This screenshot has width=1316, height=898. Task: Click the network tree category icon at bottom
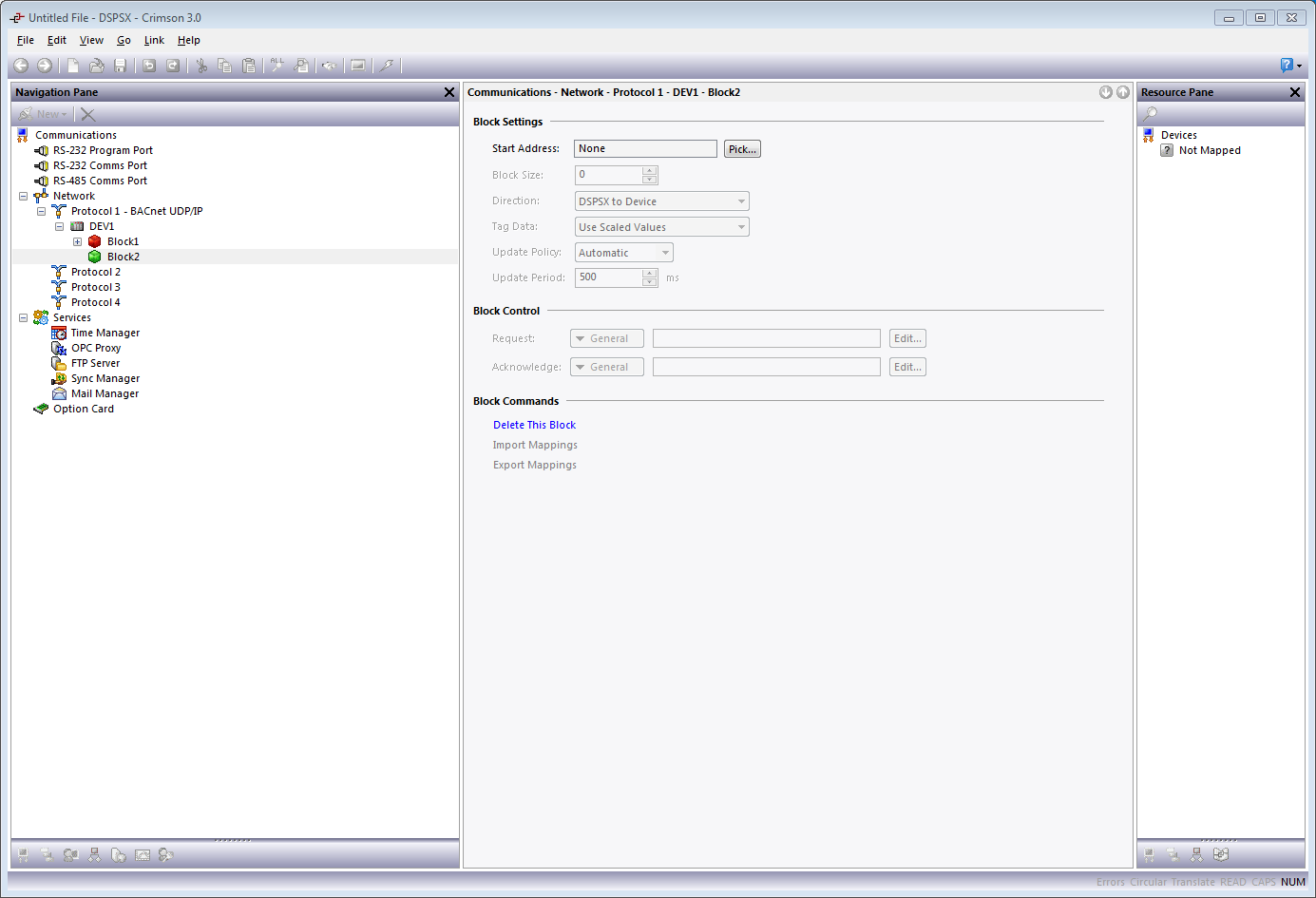point(94,855)
